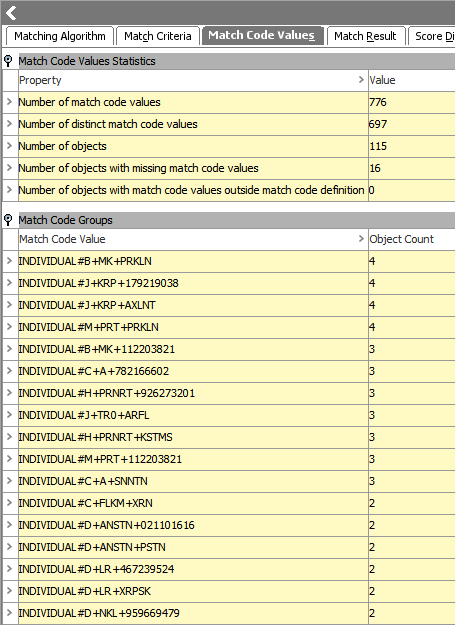Expand the Number of match code values row
The image size is (455, 625).
[x=10, y=102]
